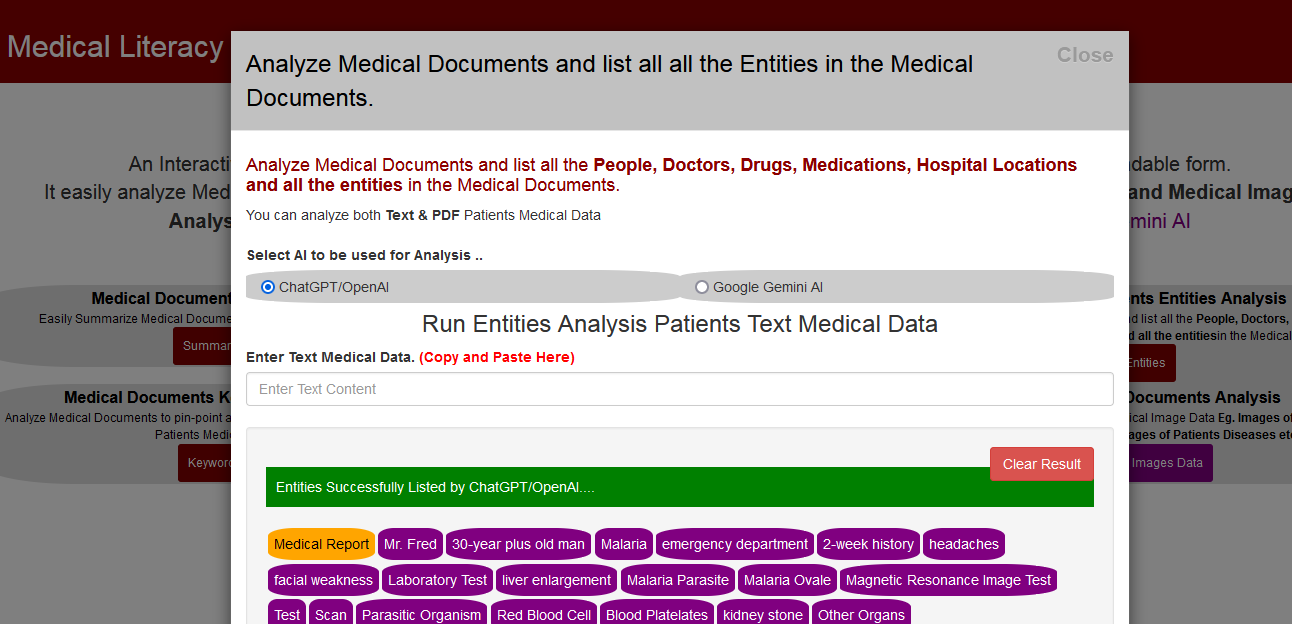Close the Analyze Medical Documents dialog
The height and width of the screenshot is (624, 1292).
(1084, 55)
